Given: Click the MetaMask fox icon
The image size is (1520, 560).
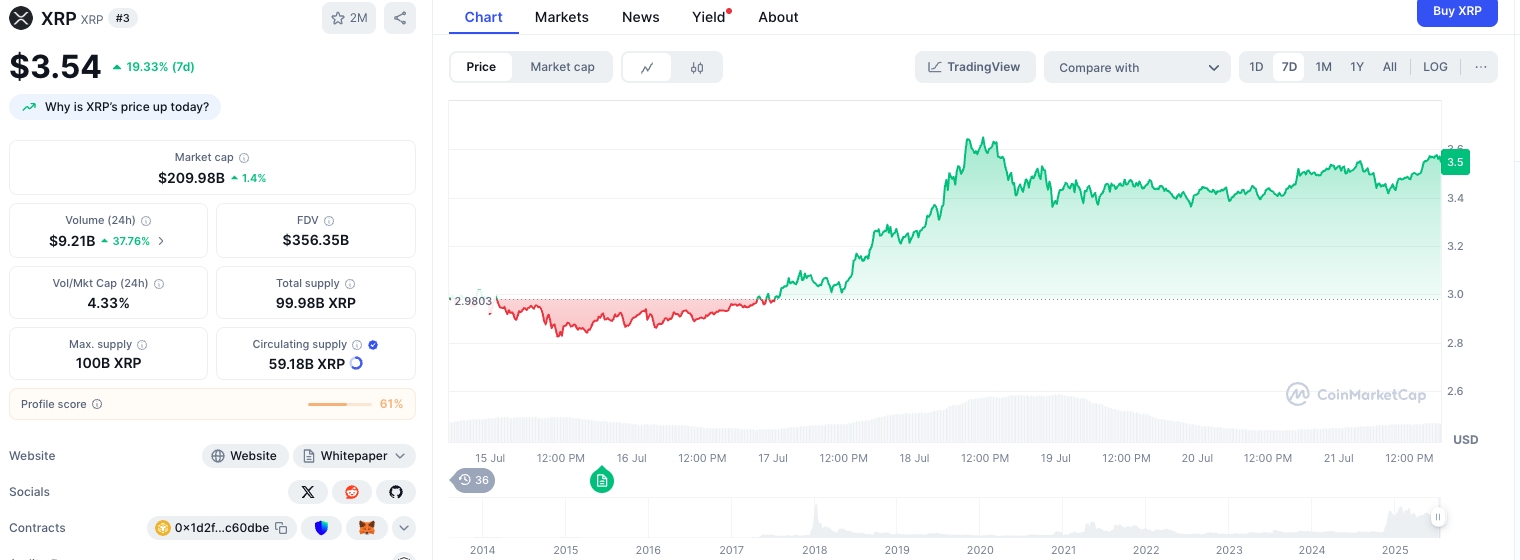Looking at the screenshot, I should pyautogui.click(x=367, y=528).
